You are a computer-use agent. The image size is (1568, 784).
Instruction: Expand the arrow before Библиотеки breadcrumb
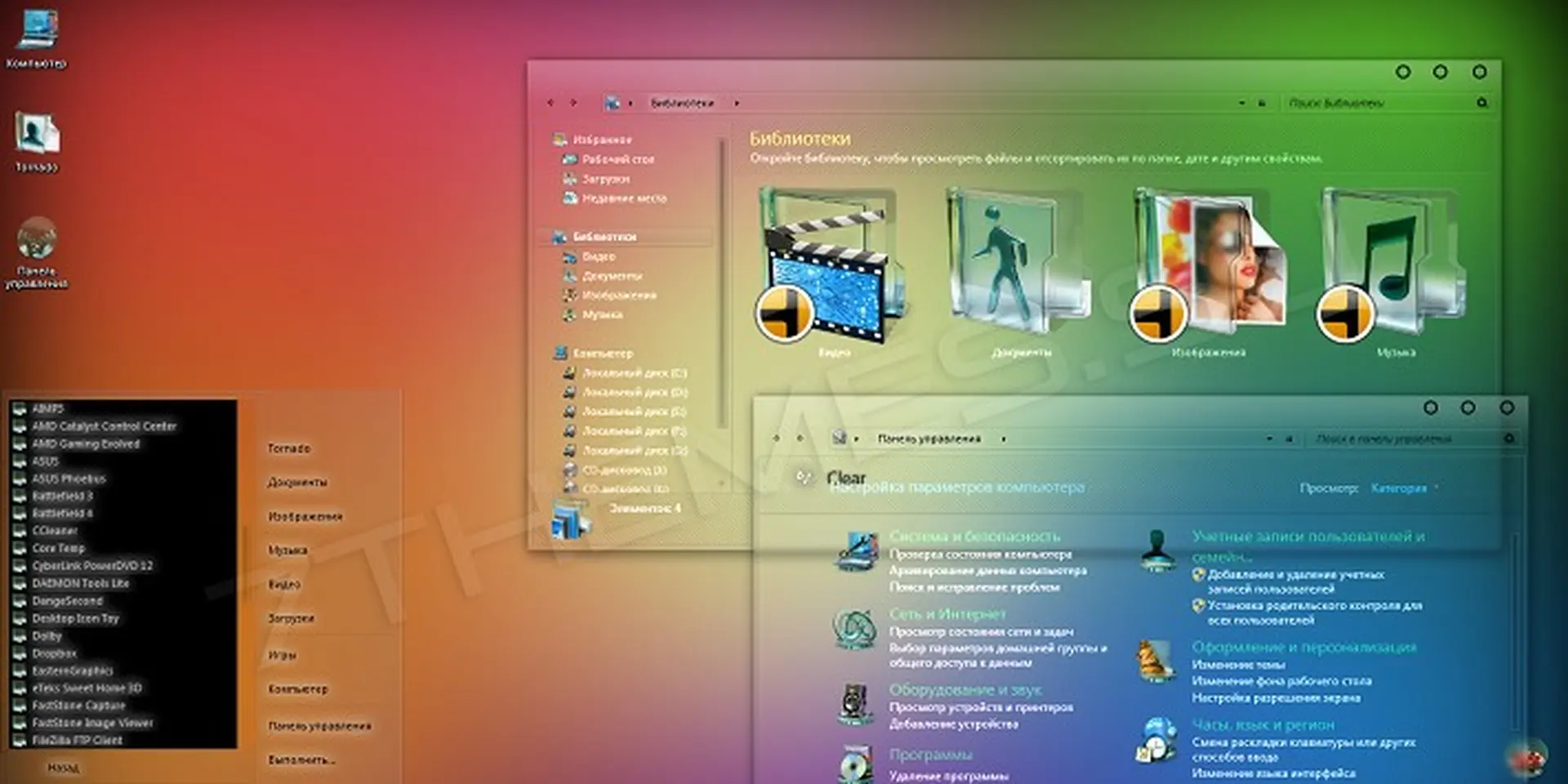point(630,103)
